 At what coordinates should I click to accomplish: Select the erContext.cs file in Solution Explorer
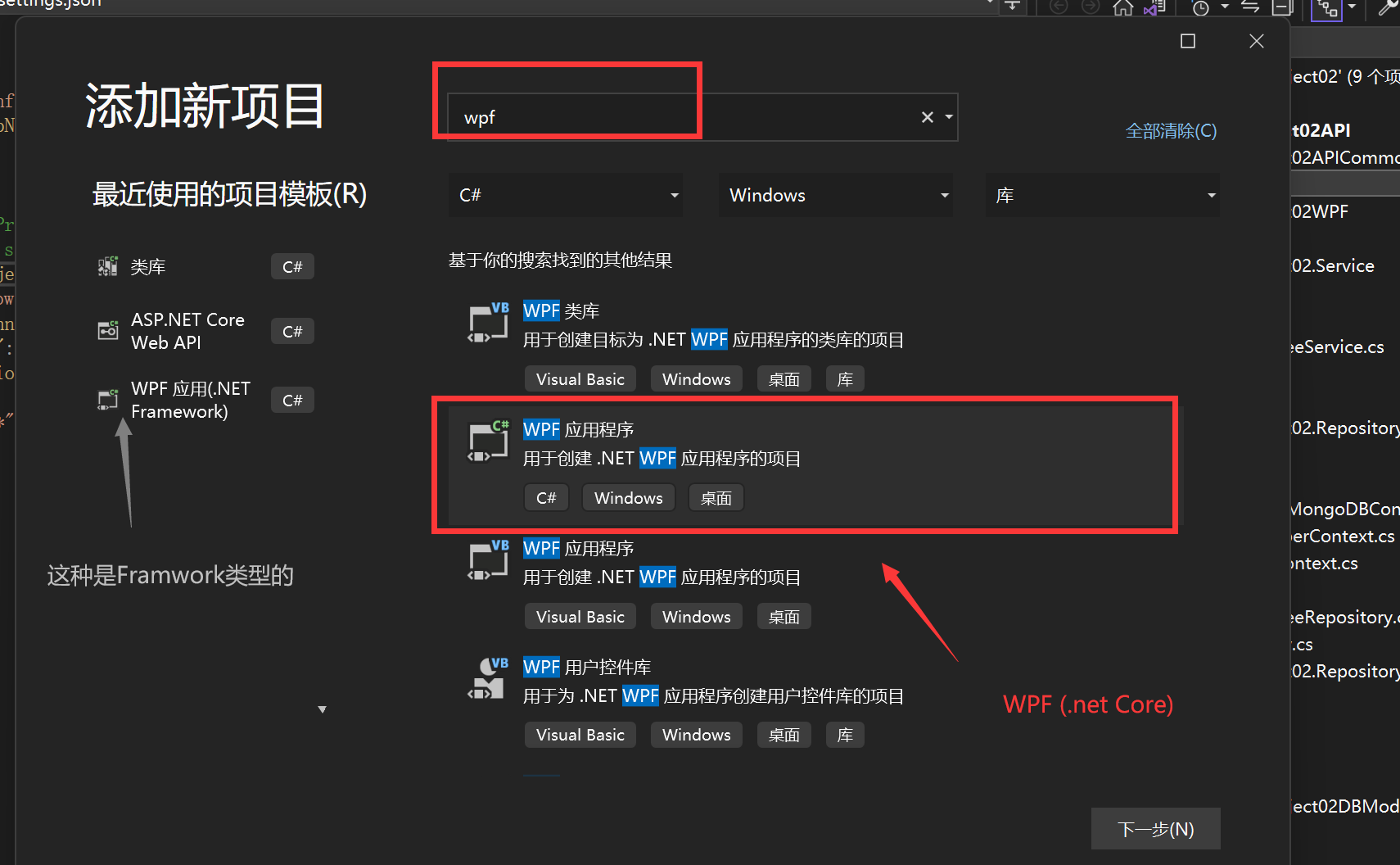tap(1343, 536)
